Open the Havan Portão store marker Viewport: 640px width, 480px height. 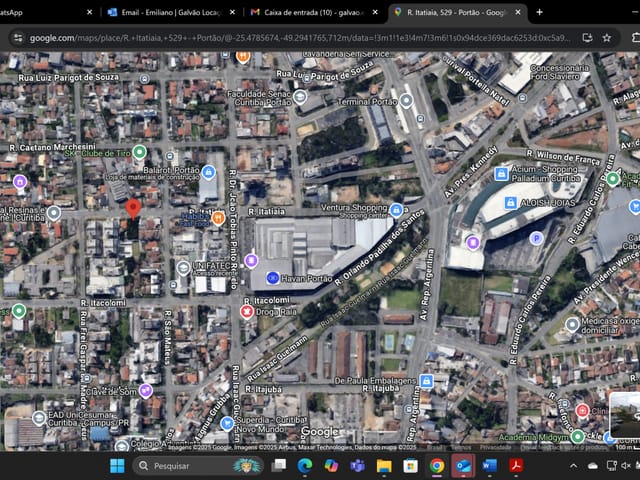pyautogui.click(x=273, y=278)
